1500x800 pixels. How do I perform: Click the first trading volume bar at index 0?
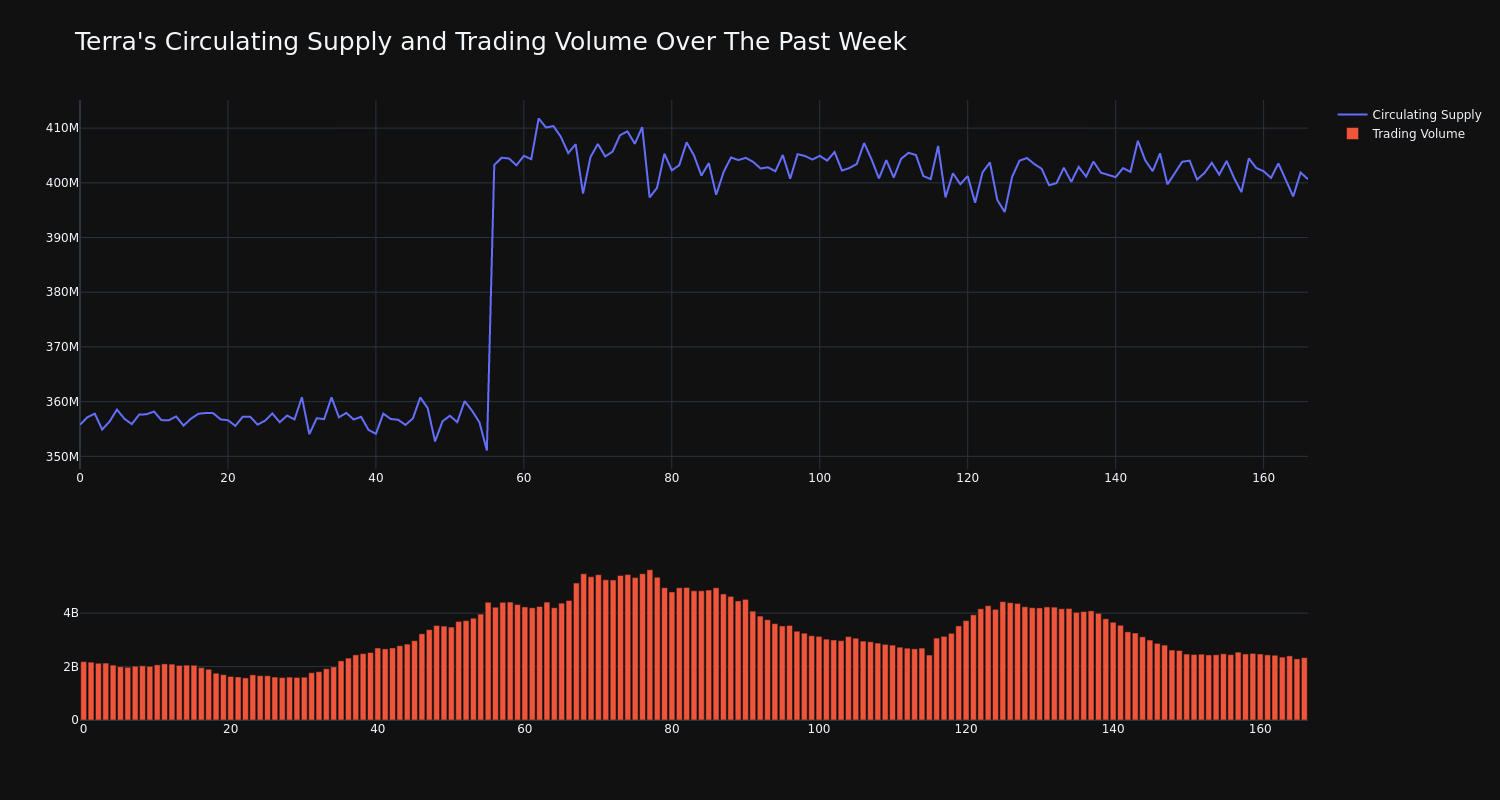[83, 690]
